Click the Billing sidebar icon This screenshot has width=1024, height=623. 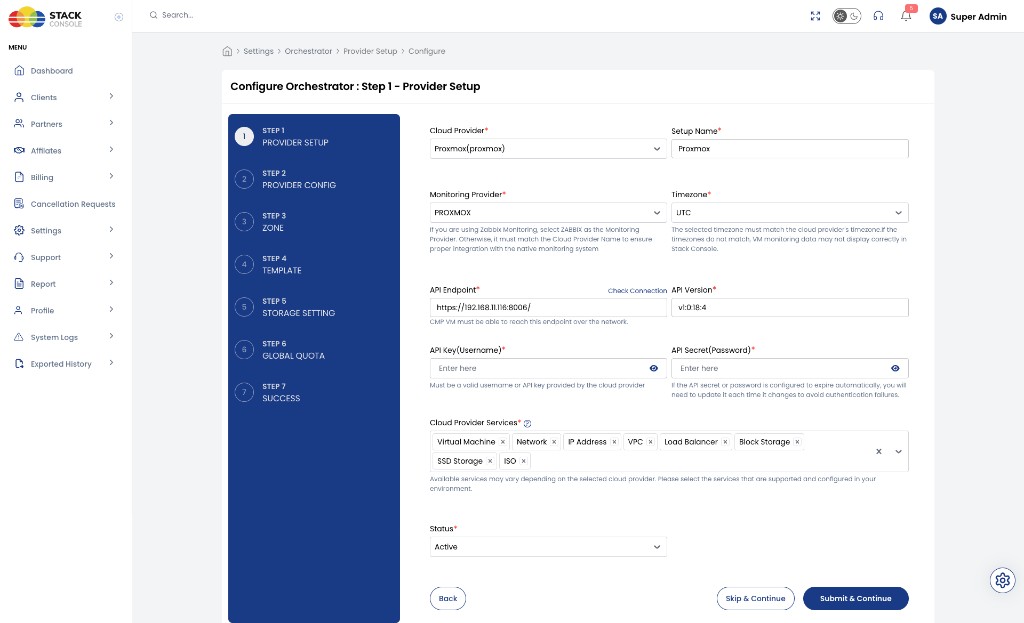point(19,177)
